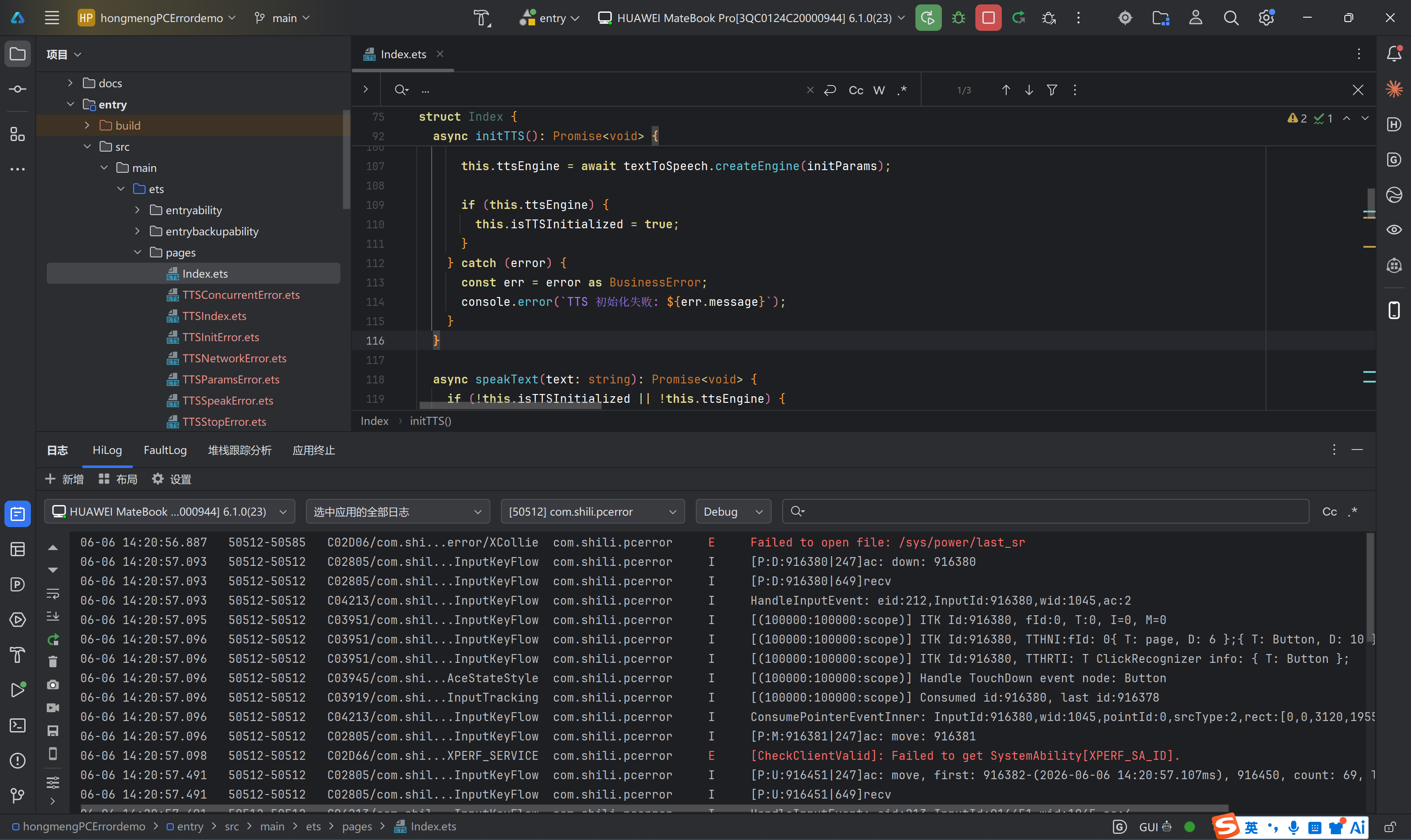
Task: Open the Project tool window folder icon
Action: (x=18, y=54)
